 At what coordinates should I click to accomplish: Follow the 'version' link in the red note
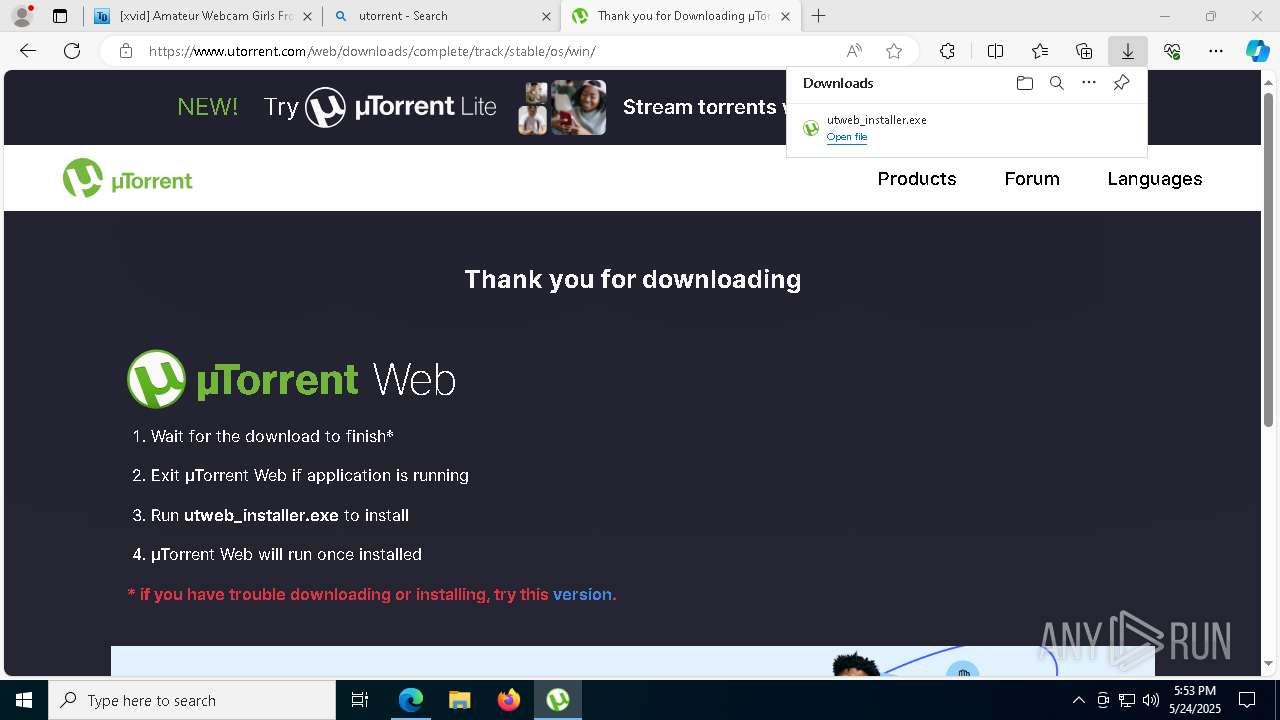pos(582,594)
